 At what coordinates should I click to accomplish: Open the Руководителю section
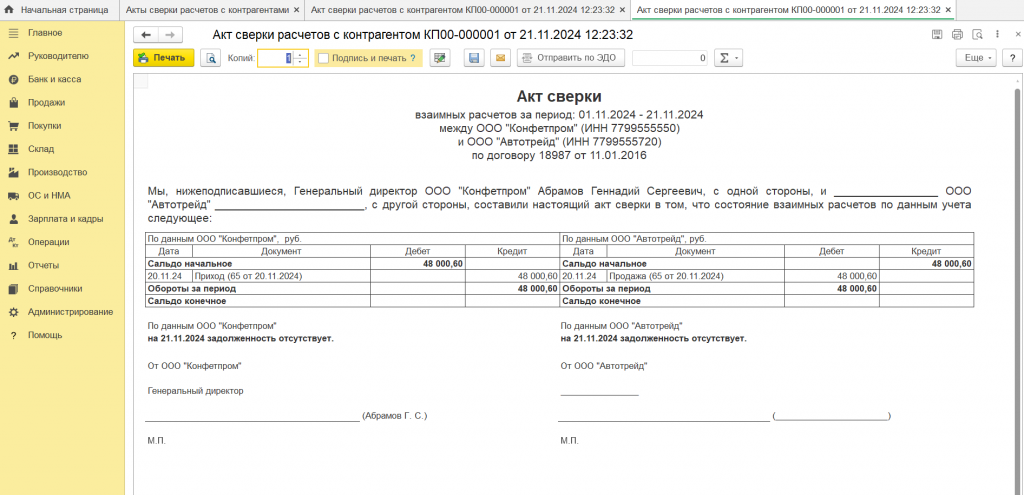coord(57,56)
